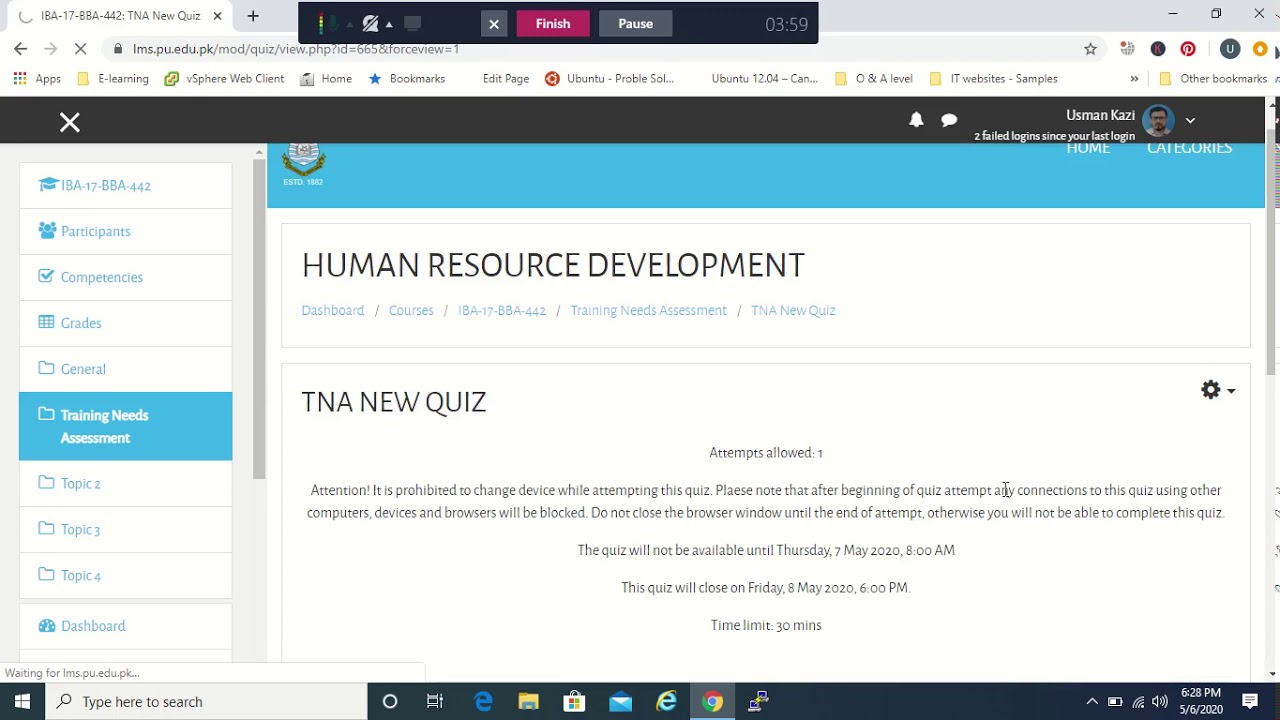The height and width of the screenshot is (720, 1280).
Task: Go to Dashboard from sidebar
Action: point(125,626)
